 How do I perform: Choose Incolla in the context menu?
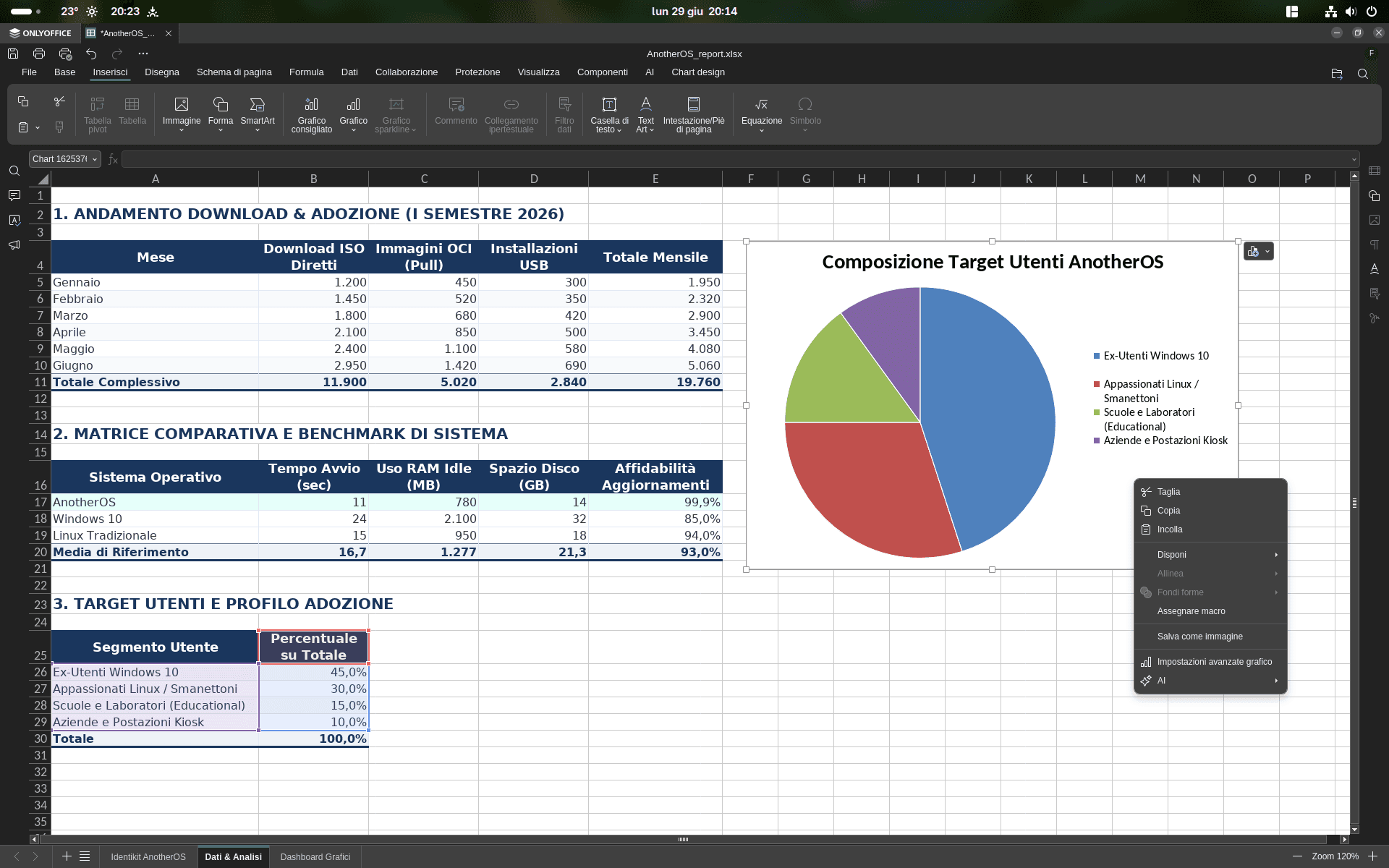[1210, 529]
